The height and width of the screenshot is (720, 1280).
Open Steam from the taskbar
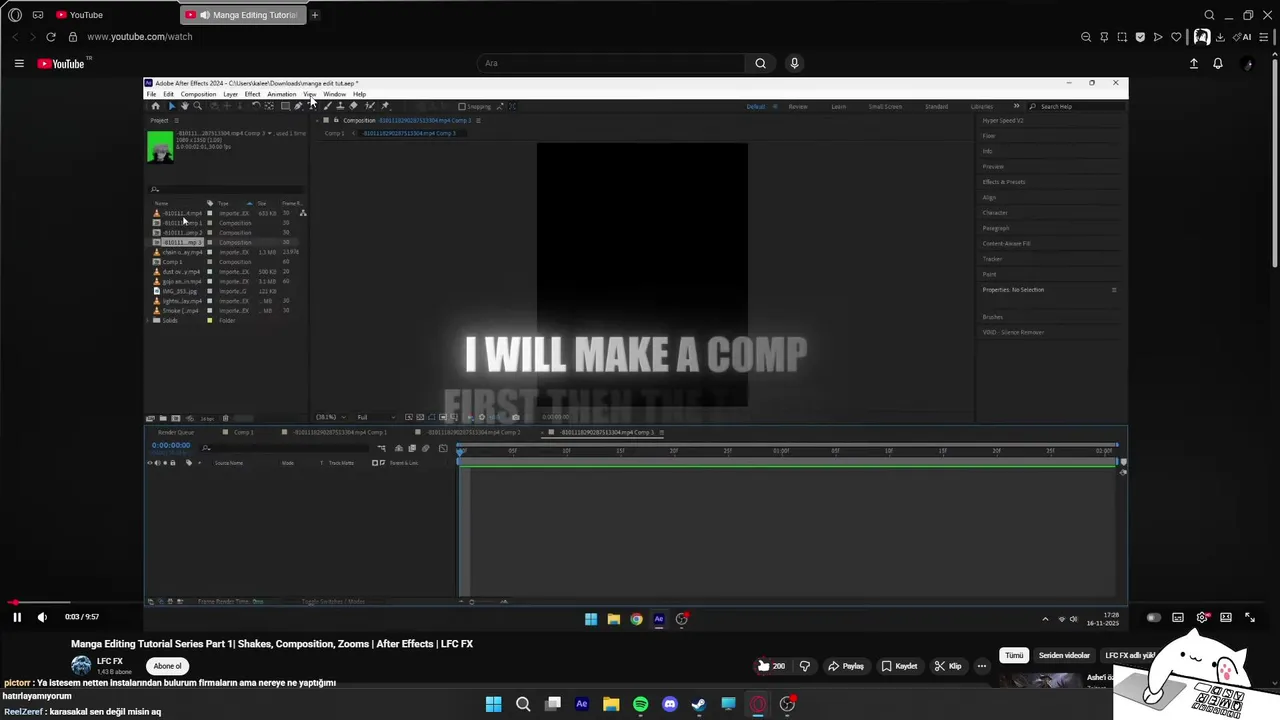coord(699,704)
